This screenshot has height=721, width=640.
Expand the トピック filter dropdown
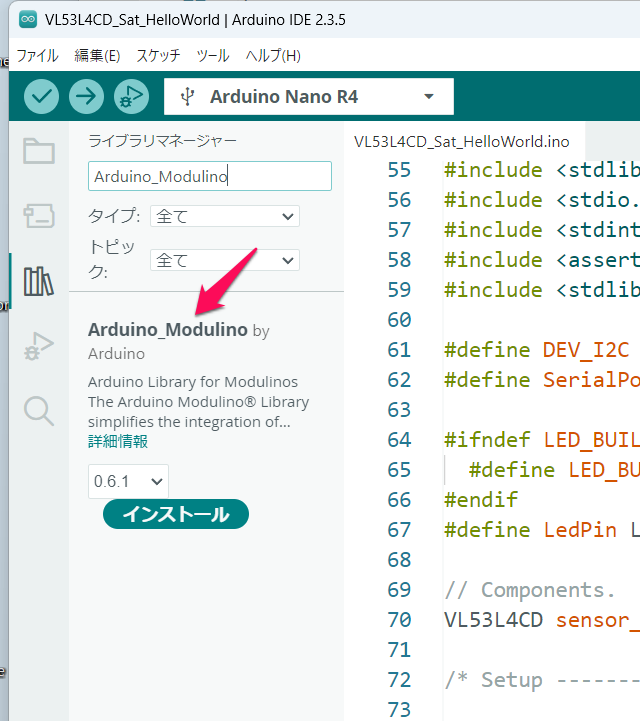pyautogui.click(x=224, y=260)
